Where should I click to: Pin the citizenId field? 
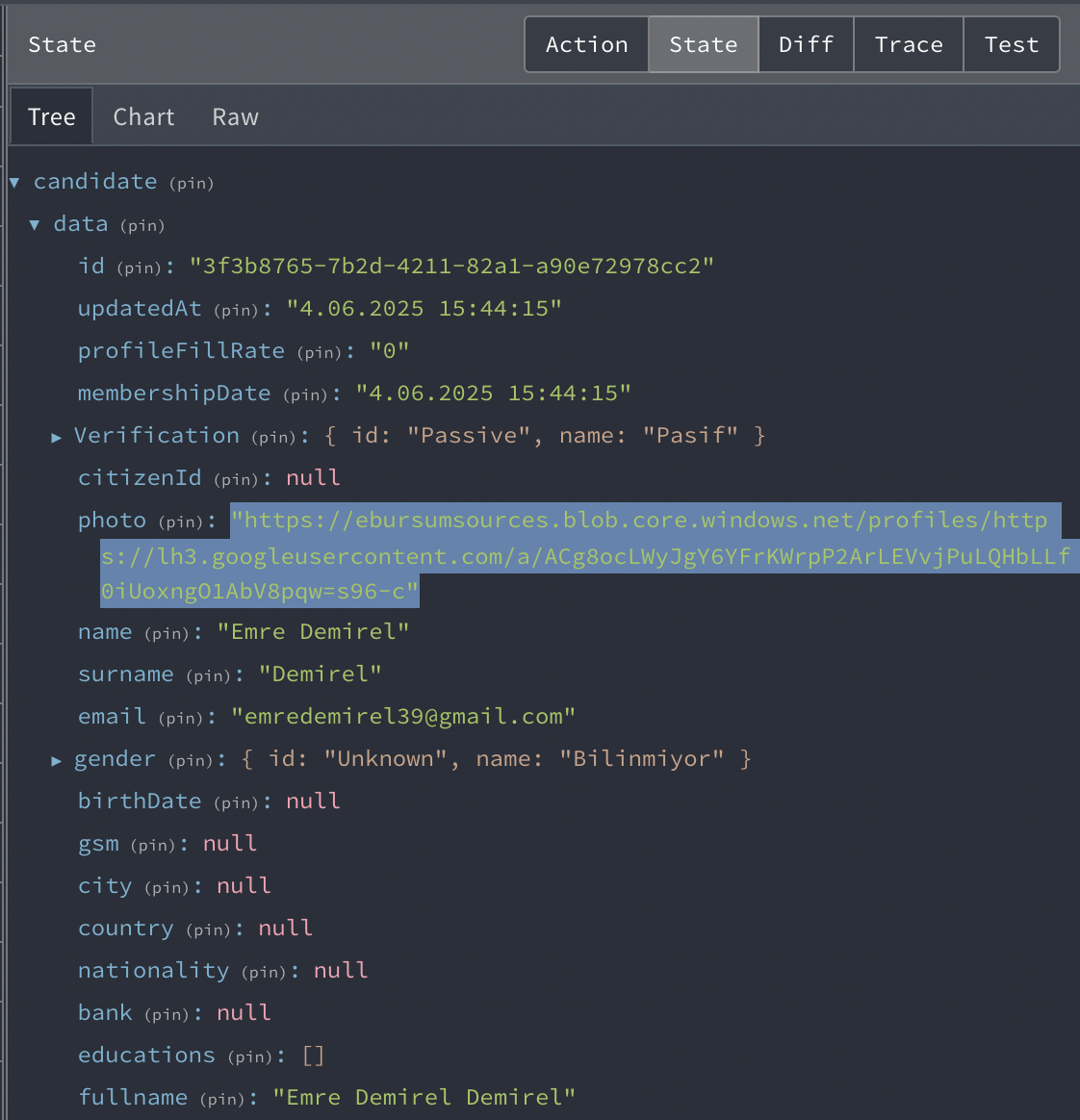236,479
